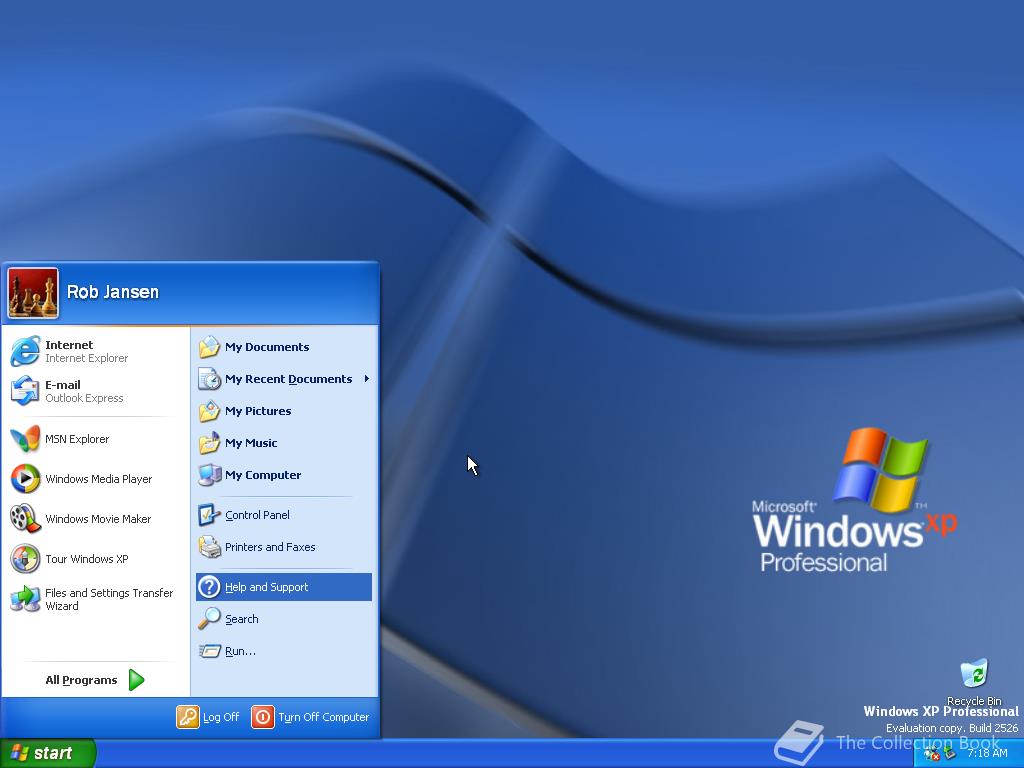Screen dimensions: 1024x768
Task: Click the Windows Movie Maker text label
Action: pyautogui.click(x=98, y=519)
